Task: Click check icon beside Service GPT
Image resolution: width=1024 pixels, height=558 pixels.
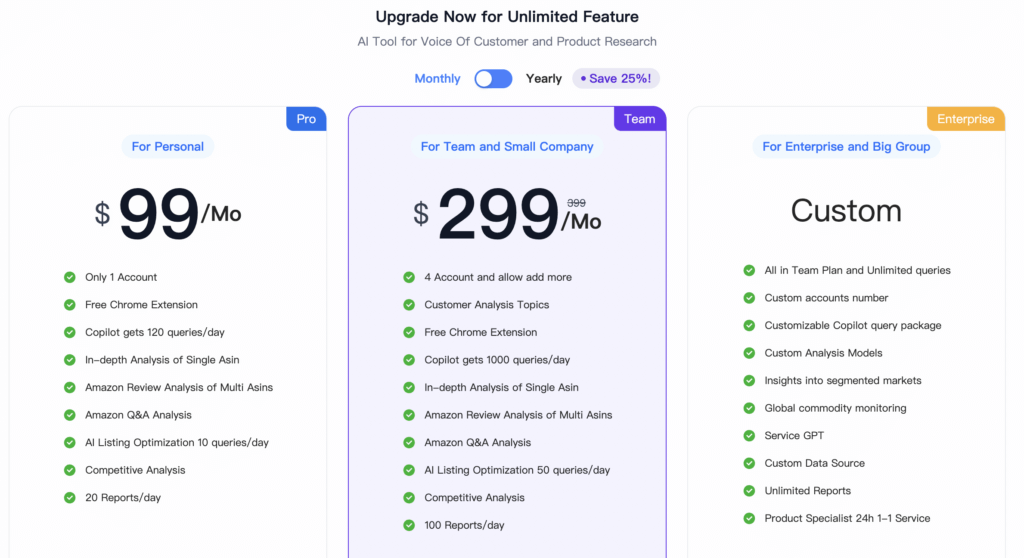Action: tap(749, 435)
